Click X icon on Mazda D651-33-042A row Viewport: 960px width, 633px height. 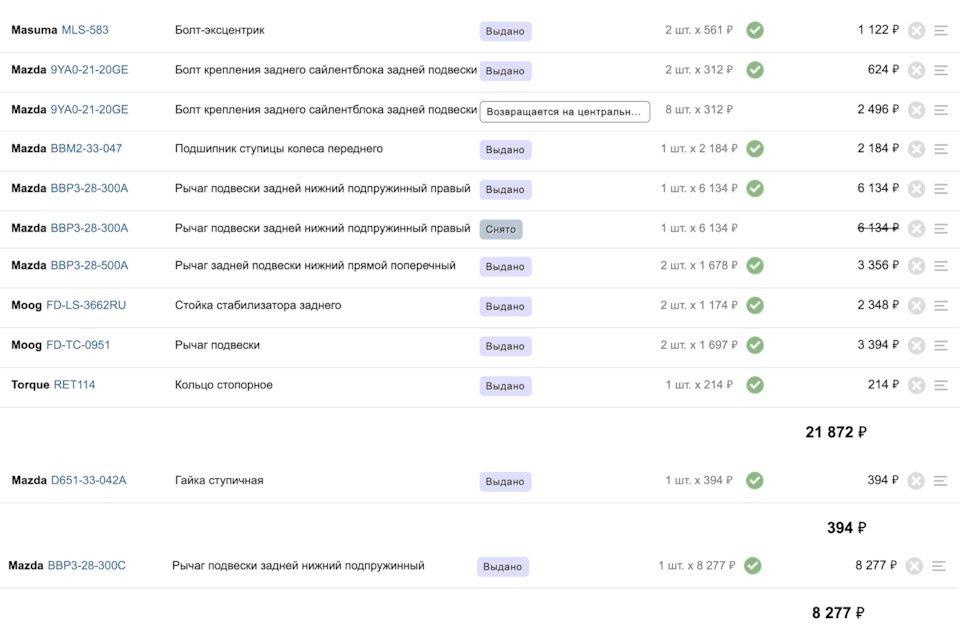[x=916, y=481]
